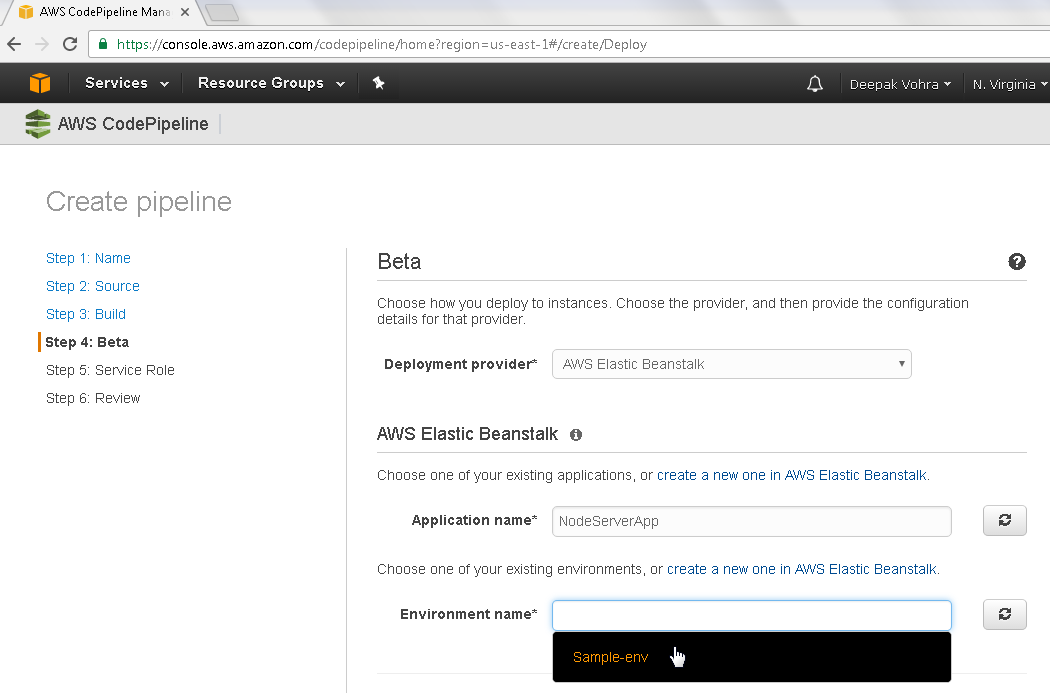
Task: Close the AWS CodePipeline browser tab
Action: coord(185,12)
